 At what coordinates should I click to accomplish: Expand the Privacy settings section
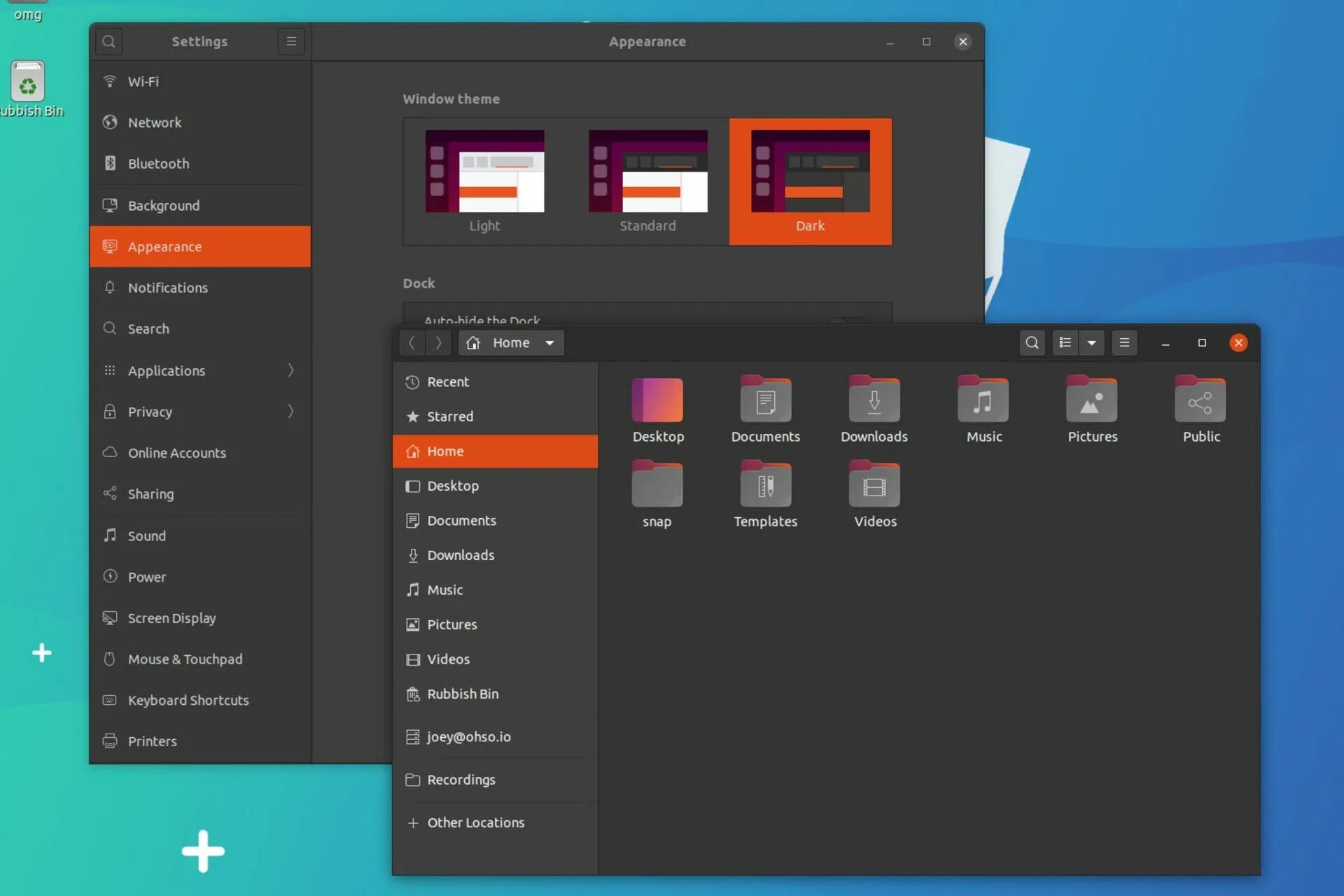point(200,412)
